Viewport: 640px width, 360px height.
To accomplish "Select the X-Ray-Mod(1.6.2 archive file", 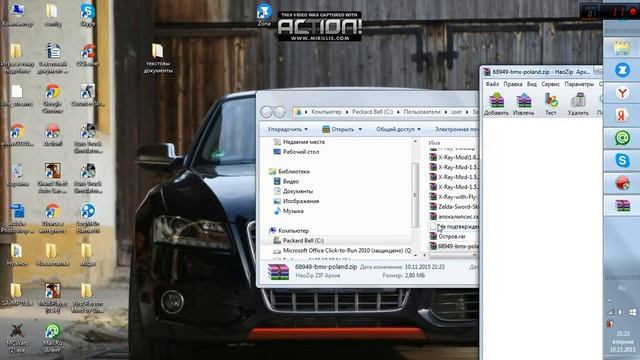I will 454,157.
